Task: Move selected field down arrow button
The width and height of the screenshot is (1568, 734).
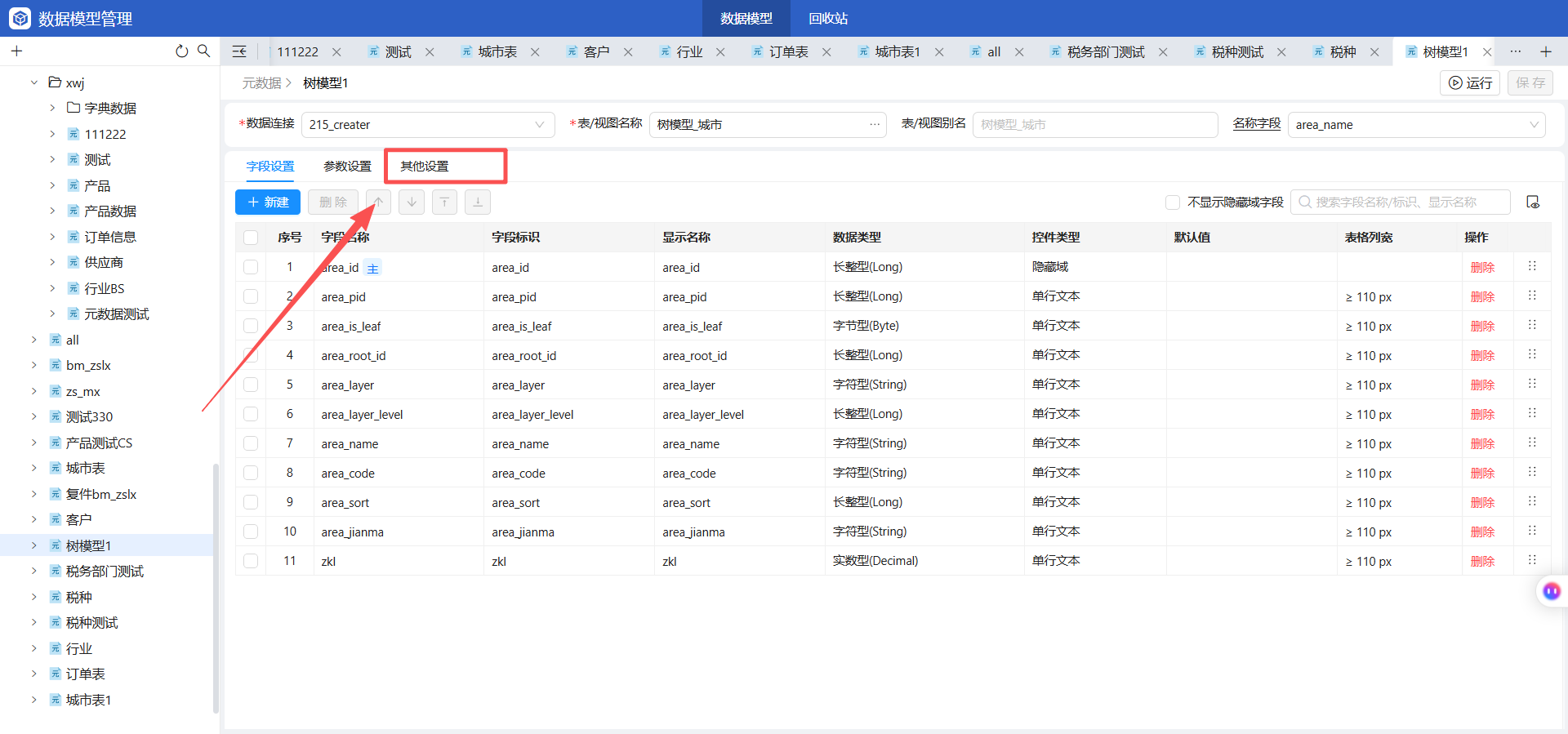Action: tap(412, 202)
